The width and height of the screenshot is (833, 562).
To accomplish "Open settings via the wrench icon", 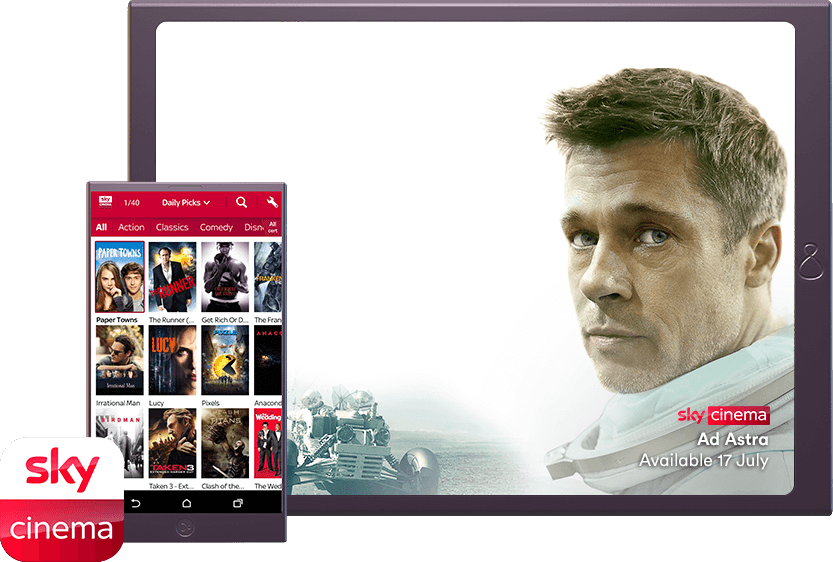I will coord(272,202).
